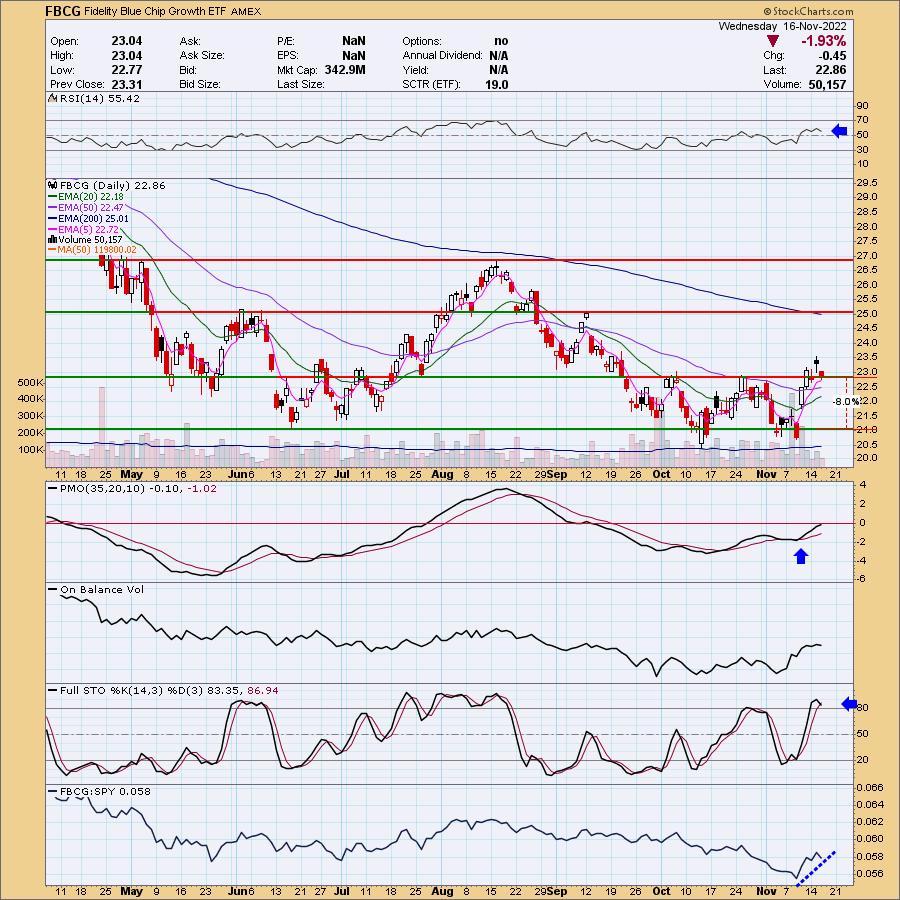Select the Prev Close value 23.31
The width and height of the screenshot is (900, 900).
[x=126, y=84]
